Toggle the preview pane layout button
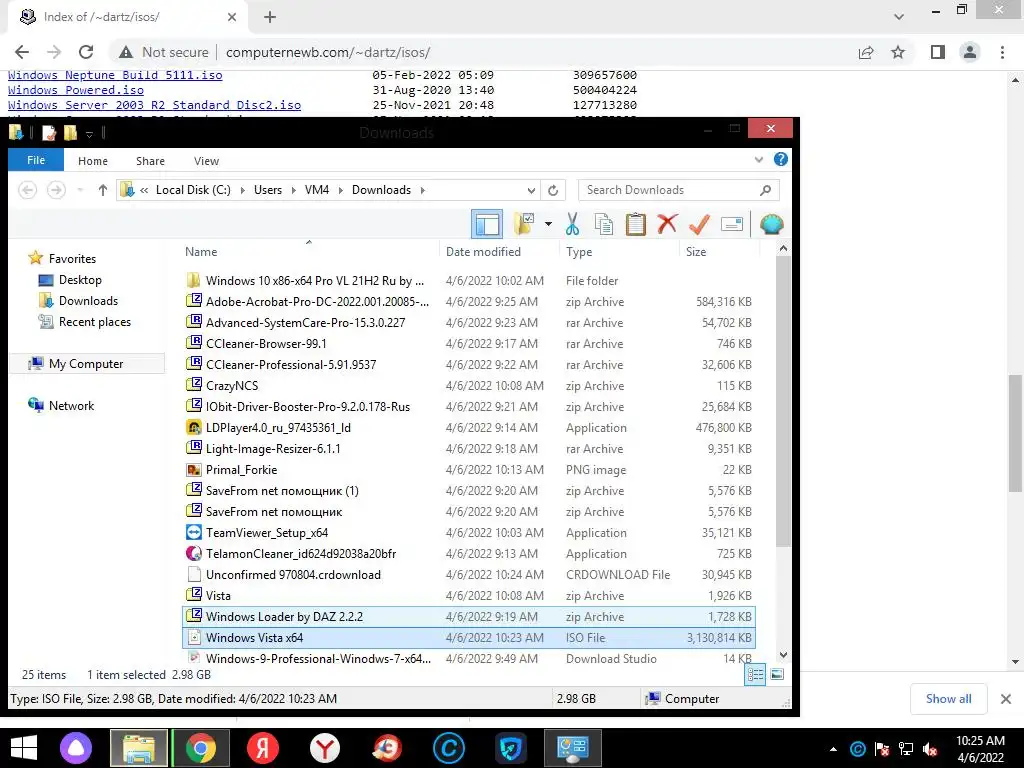This screenshot has height=768, width=1024. (x=487, y=225)
